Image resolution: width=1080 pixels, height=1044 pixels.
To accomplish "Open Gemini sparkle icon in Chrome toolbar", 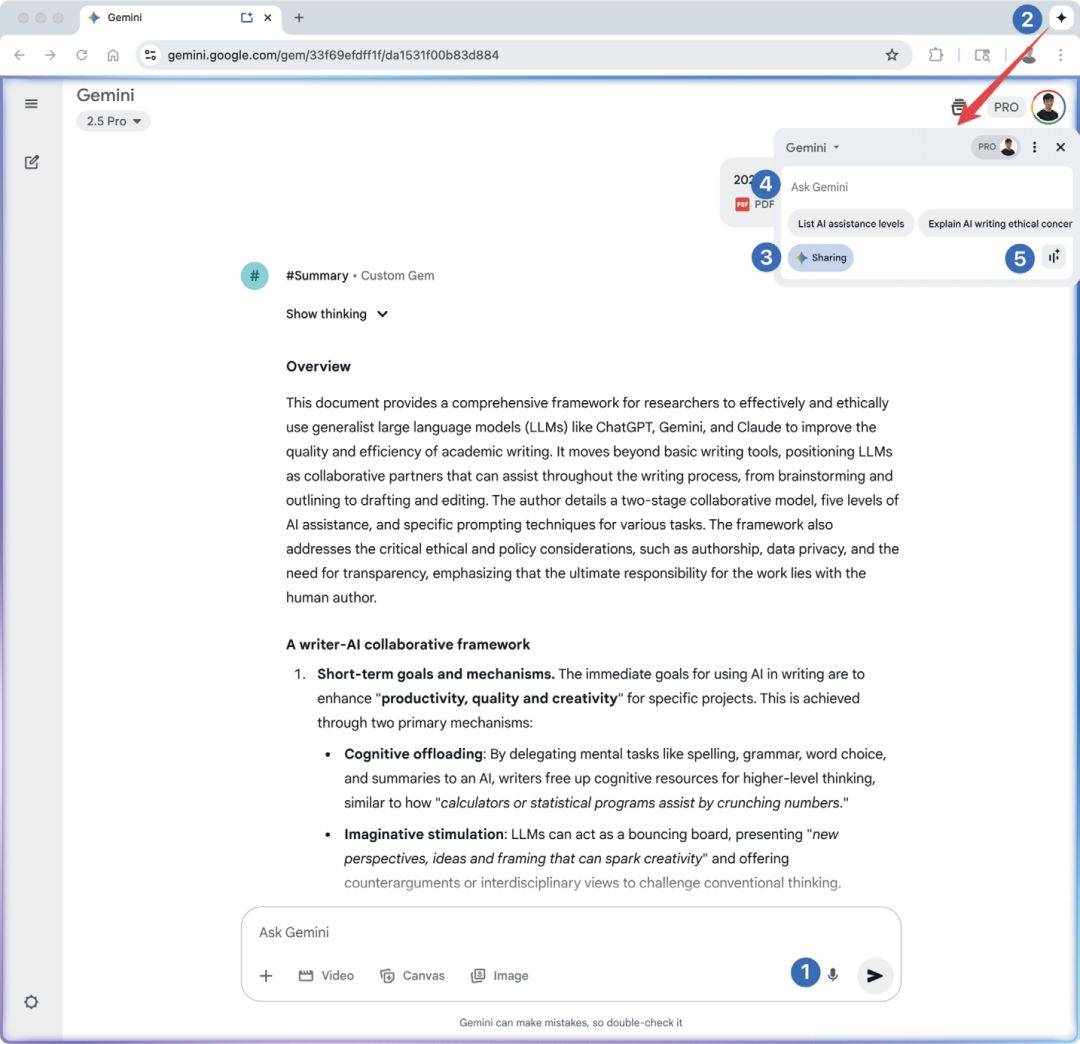I will (1061, 18).
